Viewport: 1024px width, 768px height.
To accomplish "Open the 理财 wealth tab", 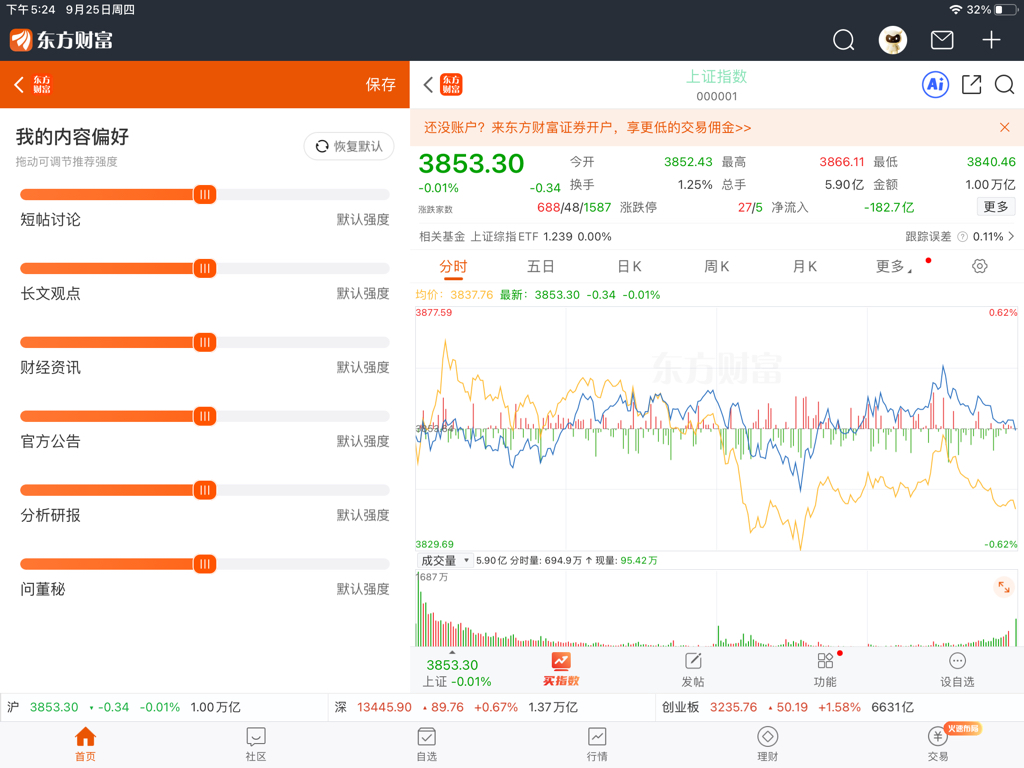I will (767, 744).
